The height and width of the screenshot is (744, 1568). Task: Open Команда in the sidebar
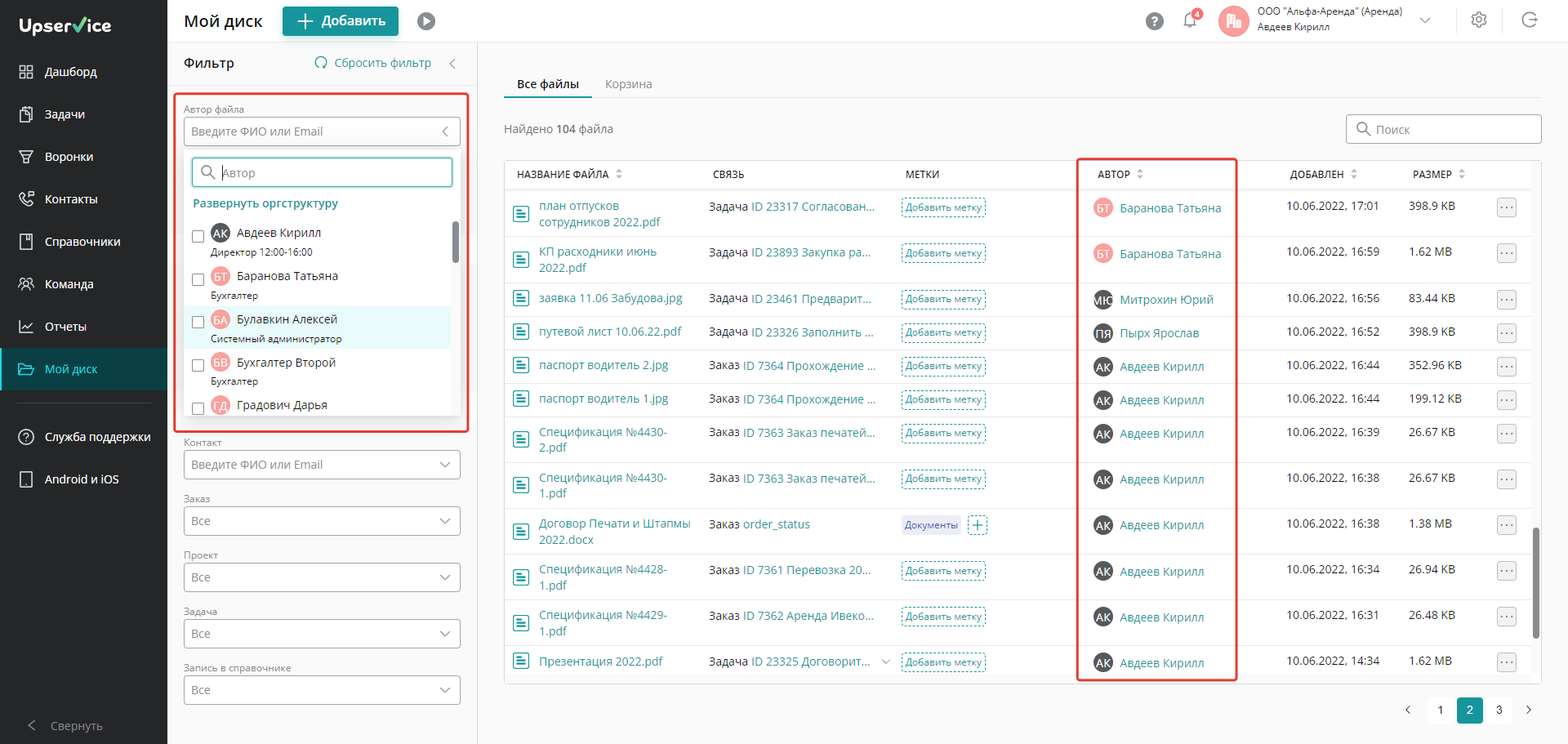pyautogui.click(x=83, y=284)
